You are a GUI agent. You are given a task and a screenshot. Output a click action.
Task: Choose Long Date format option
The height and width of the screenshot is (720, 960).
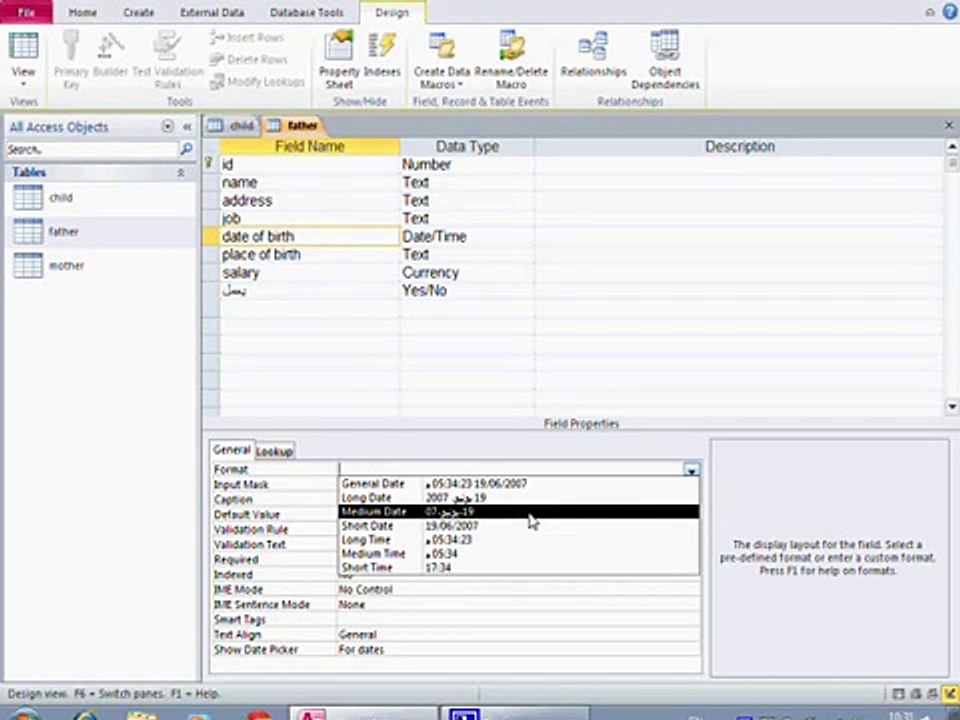click(x=519, y=498)
